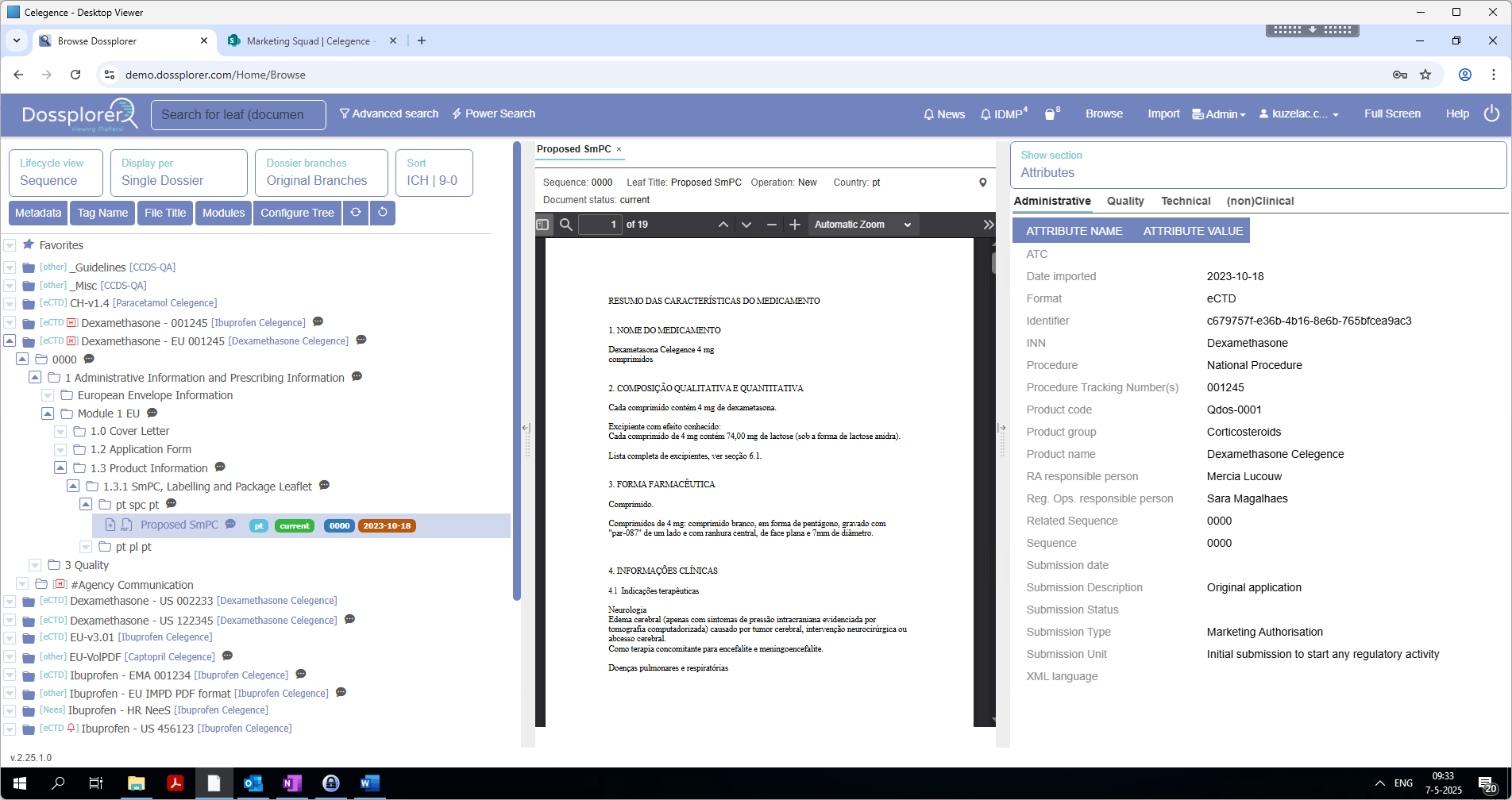Collapse the Module 1 EU node
The image size is (1512, 800).
48,413
